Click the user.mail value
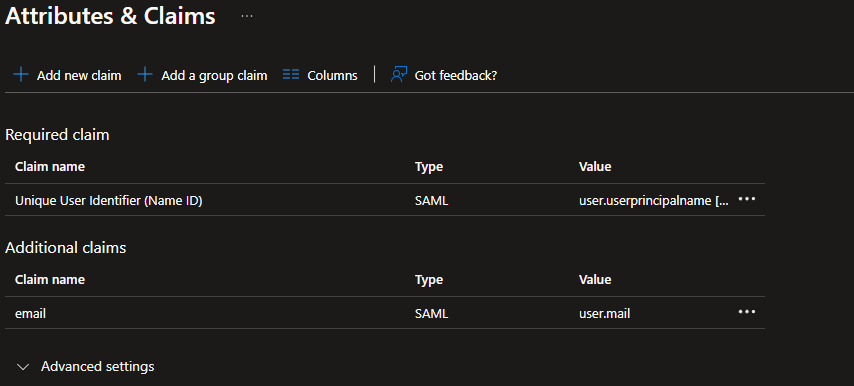Screen dimensions: 854x386 click(x=605, y=314)
